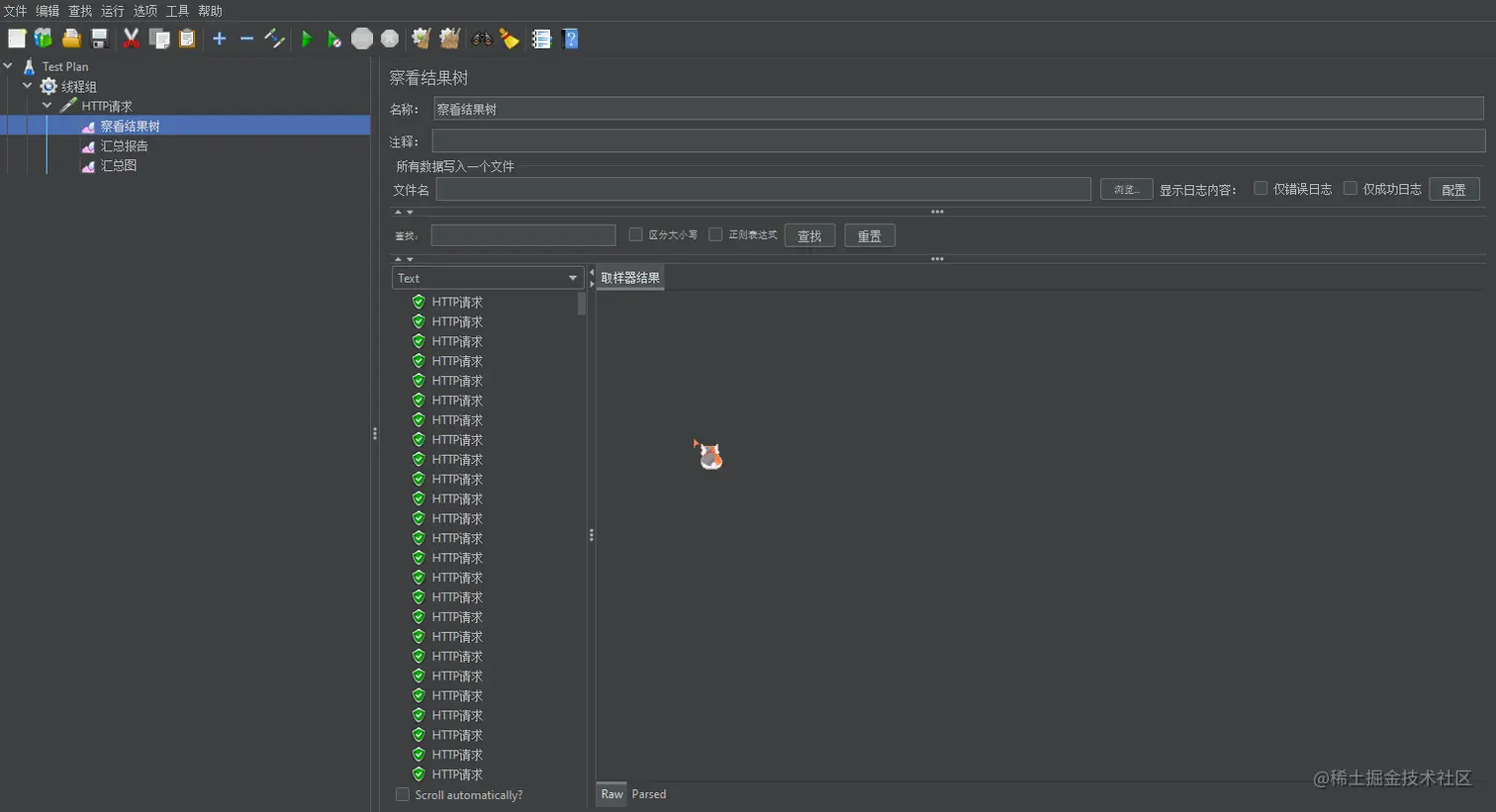Click the Open file folder icon
This screenshot has width=1496, height=812.
click(71, 39)
